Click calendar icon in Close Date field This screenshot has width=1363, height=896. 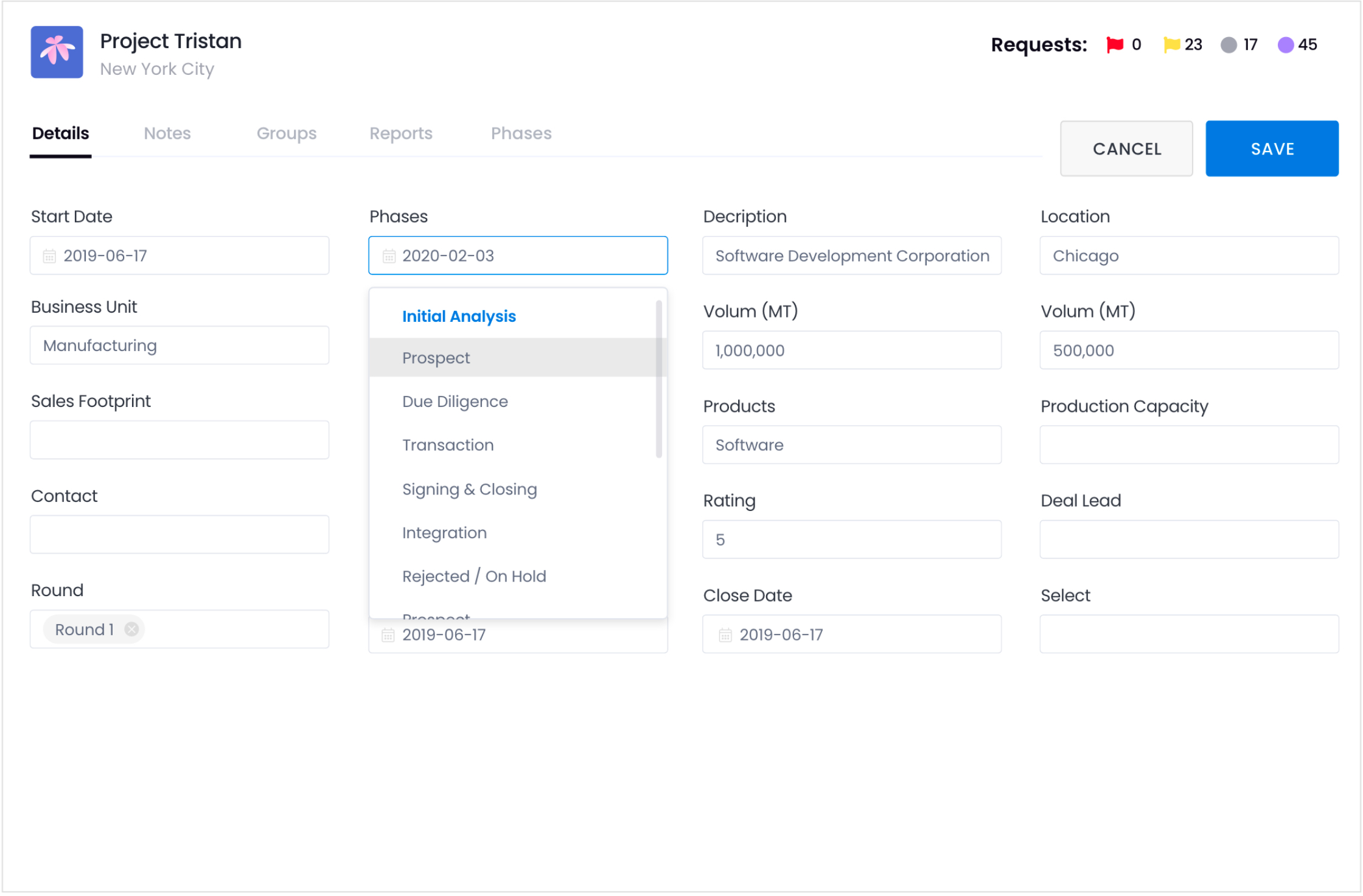coord(725,635)
